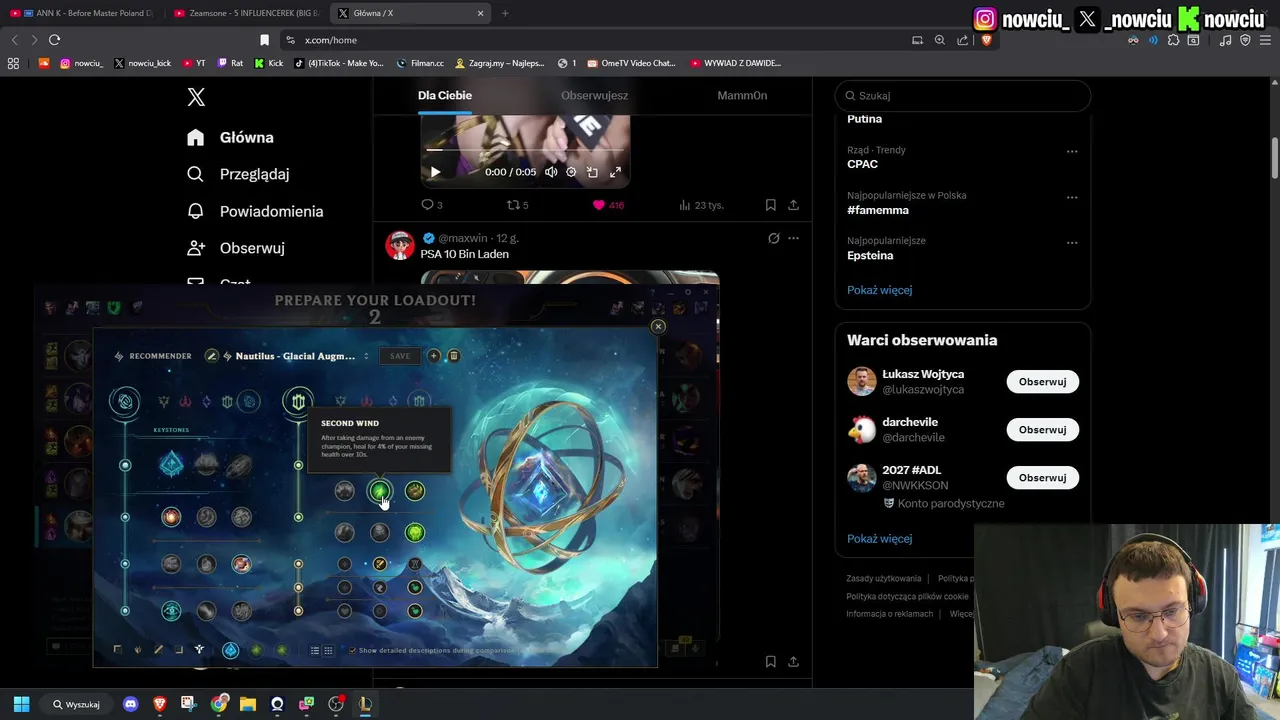Click the SAVE rune page button
Viewport: 1280px width, 720px height.
pyautogui.click(x=400, y=356)
